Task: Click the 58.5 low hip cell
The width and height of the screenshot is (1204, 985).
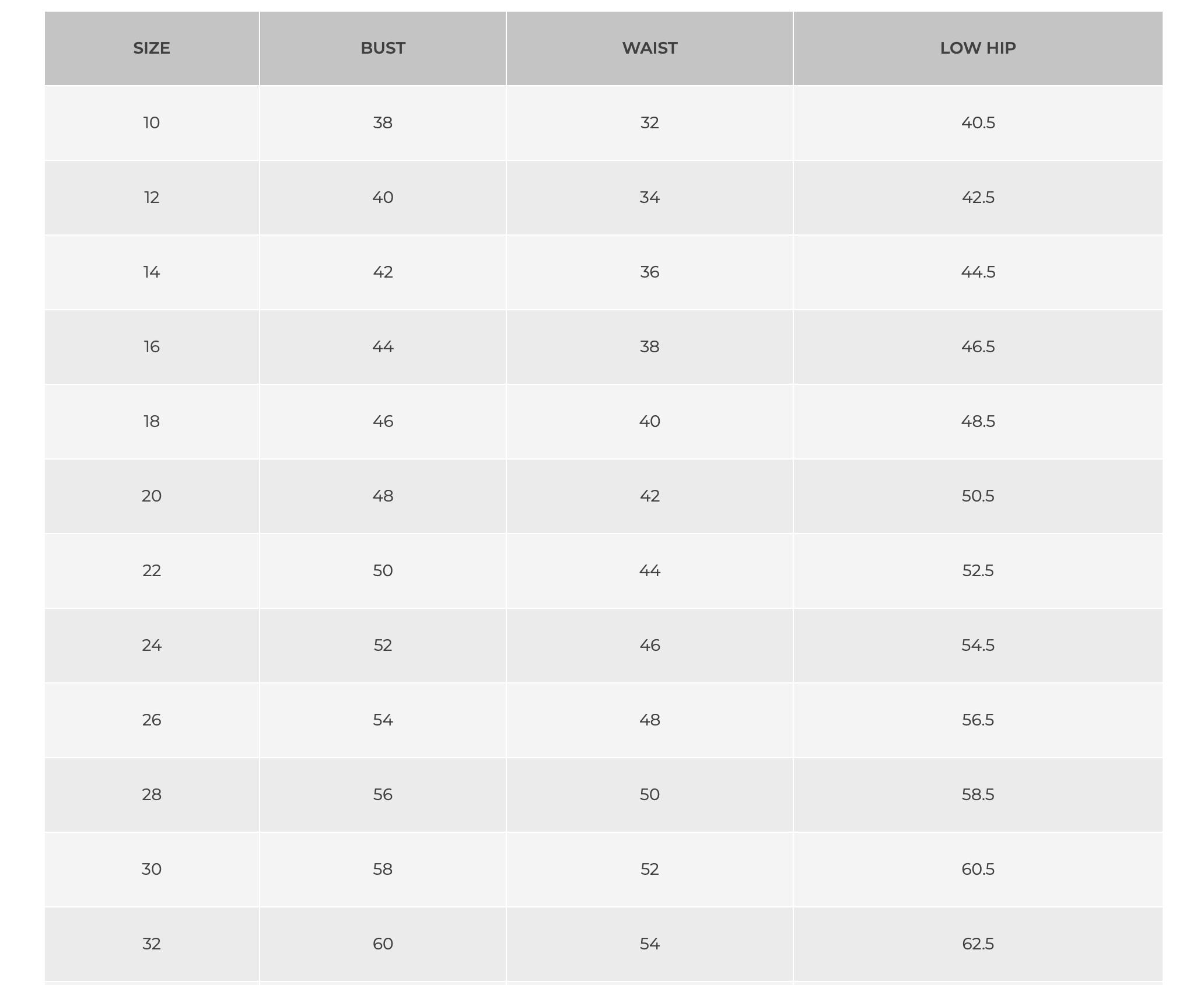Action: point(978,794)
